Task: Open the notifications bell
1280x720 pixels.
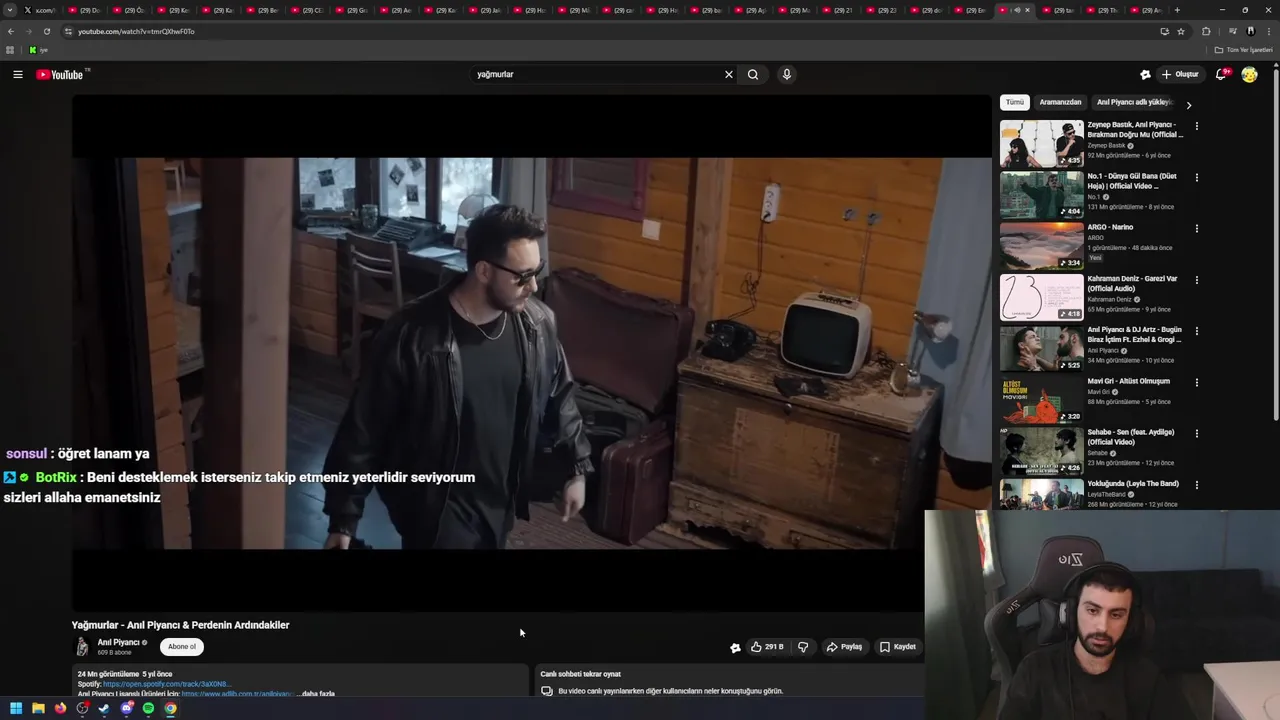Action: pyautogui.click(x=1221, y=74)
